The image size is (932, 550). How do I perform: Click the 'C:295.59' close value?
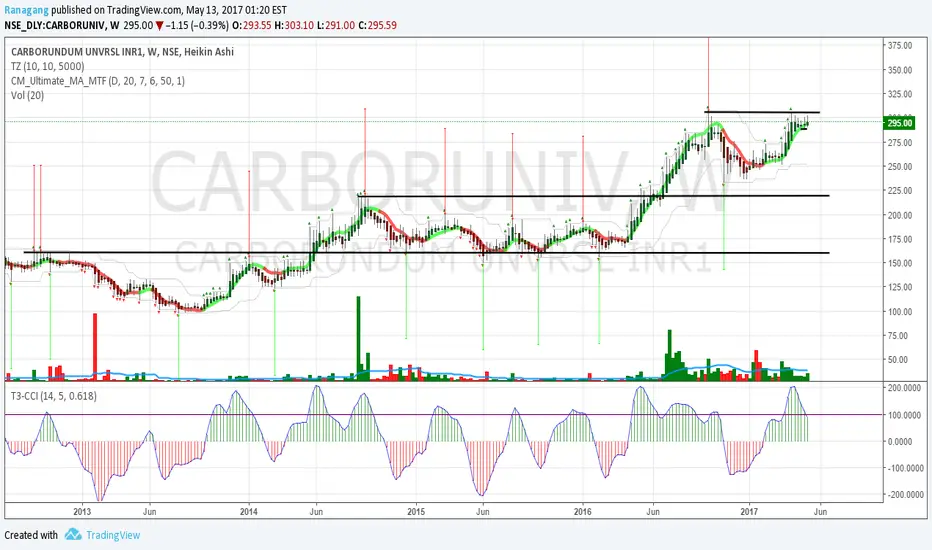(x=377, y=26)
